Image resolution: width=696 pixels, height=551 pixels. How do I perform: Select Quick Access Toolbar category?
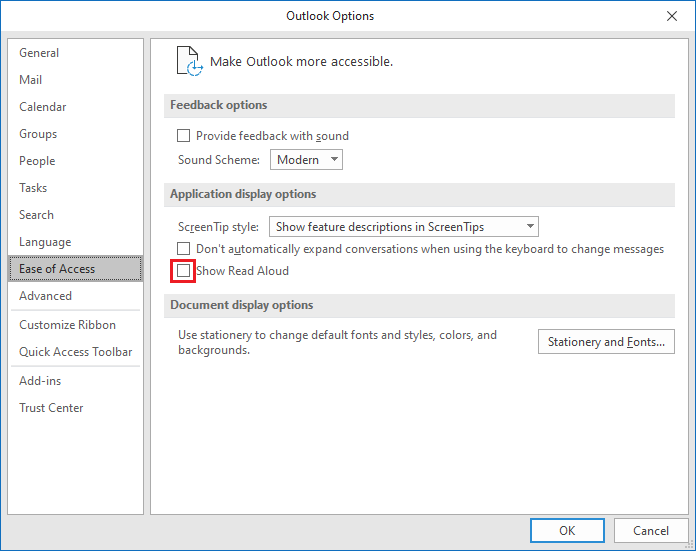click(75, 352)
